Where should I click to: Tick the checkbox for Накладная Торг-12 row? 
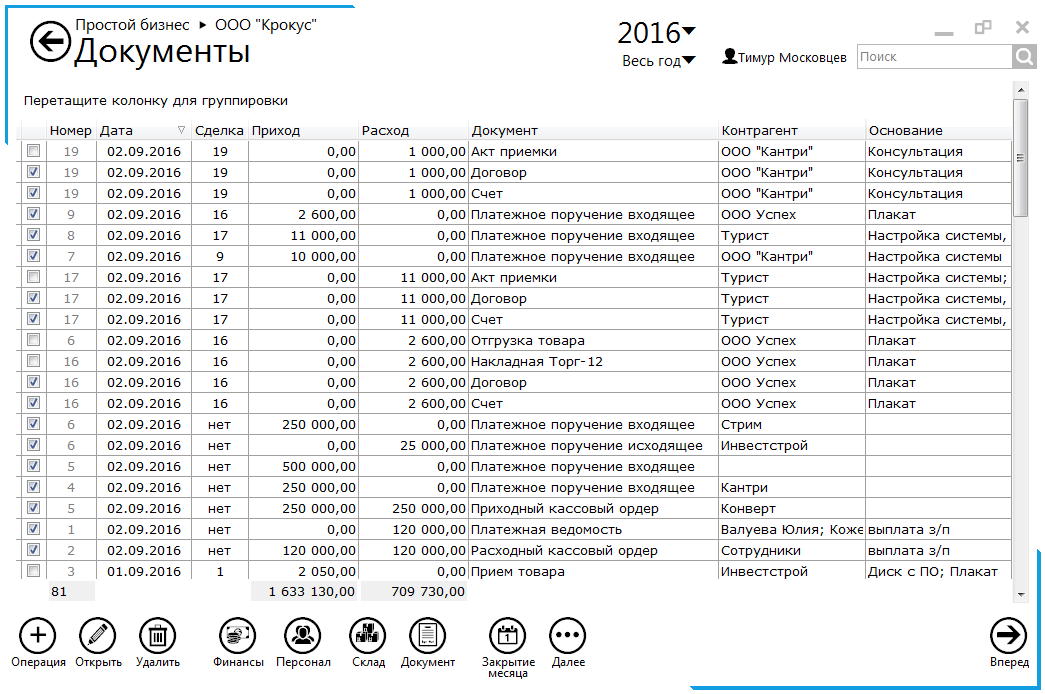(33, 362)
